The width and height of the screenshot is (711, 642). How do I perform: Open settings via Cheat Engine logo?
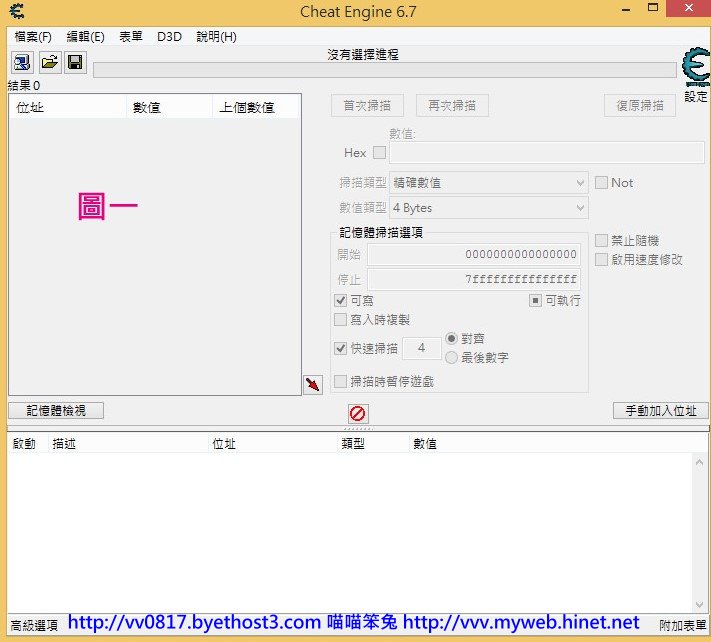pyautogui.click(x=696, y=67)
